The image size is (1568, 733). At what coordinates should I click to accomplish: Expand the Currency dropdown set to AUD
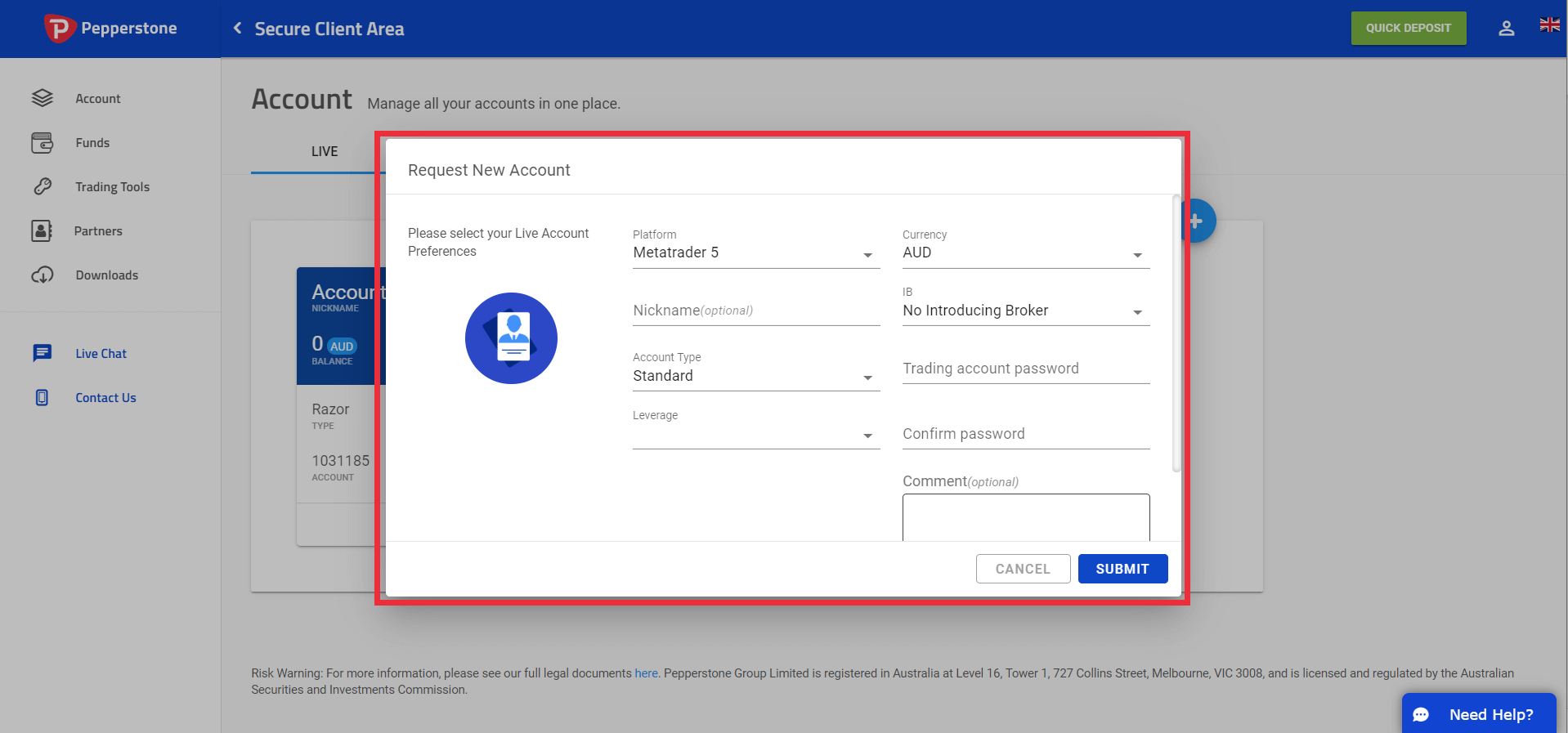click(x=1026, y=253)
